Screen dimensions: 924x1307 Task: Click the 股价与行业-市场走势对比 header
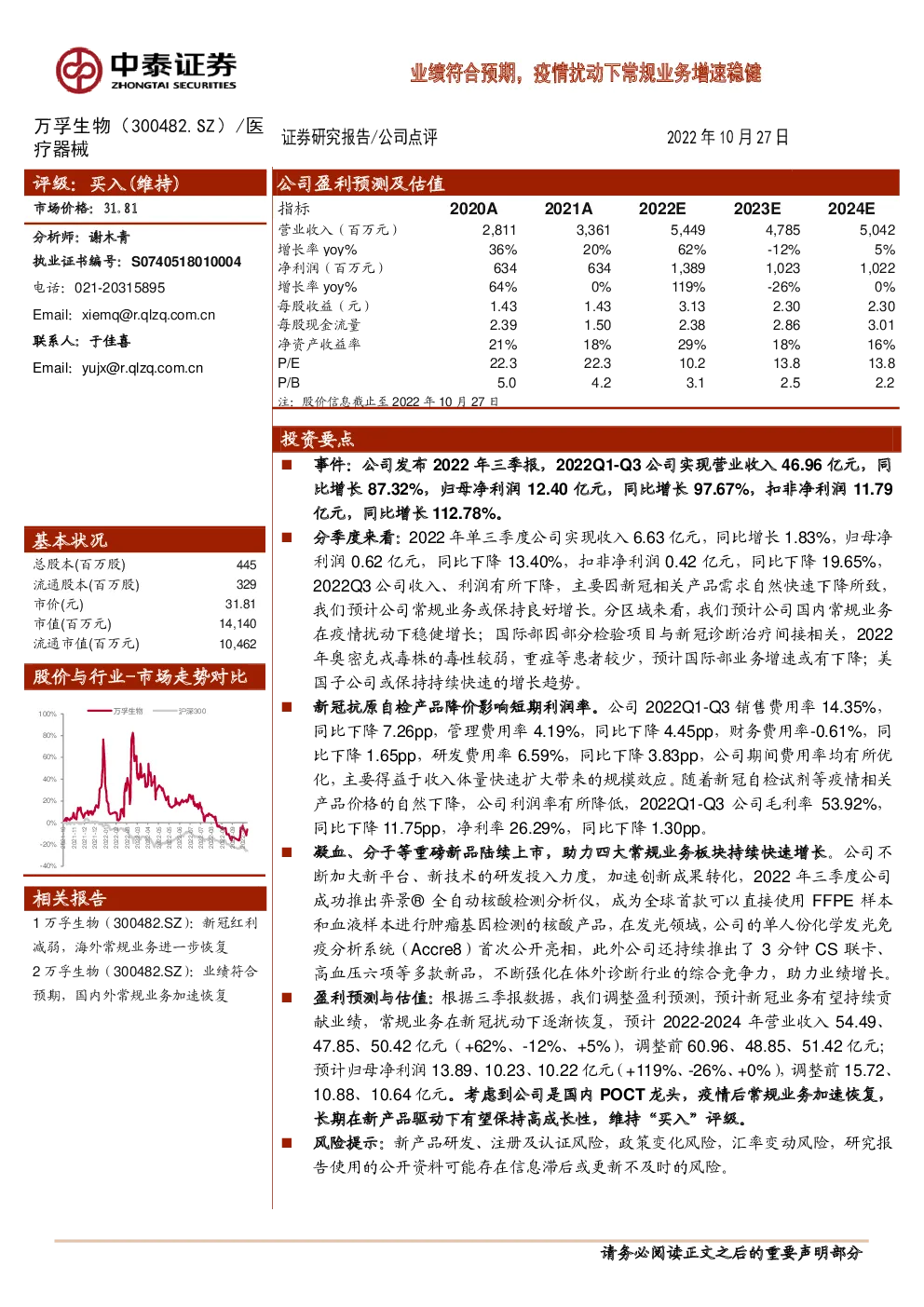[x=140, y=676]
